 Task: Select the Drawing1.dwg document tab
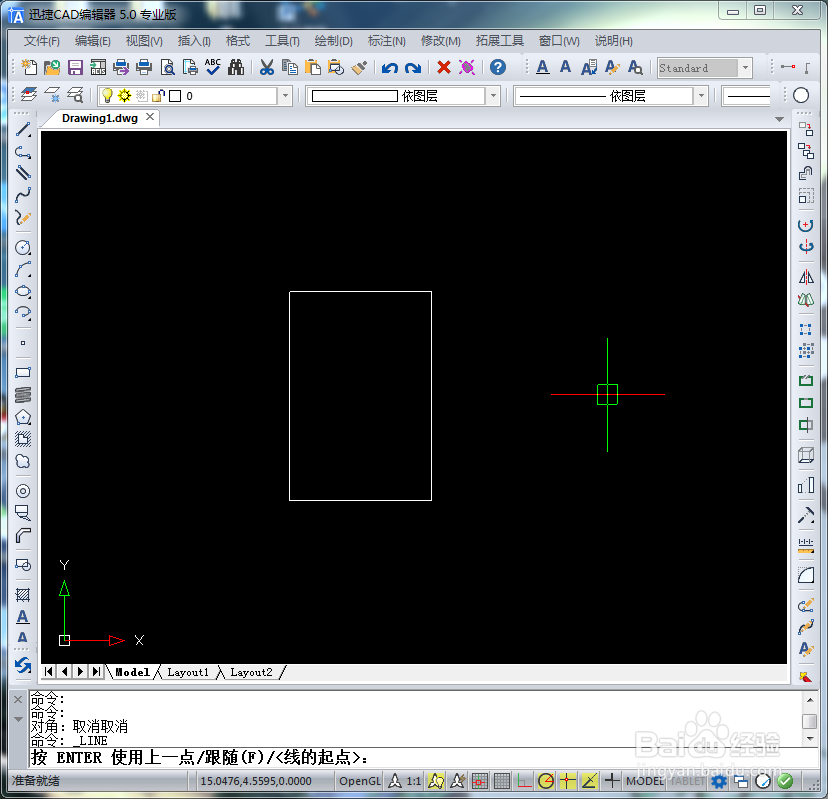click(100, 118)
